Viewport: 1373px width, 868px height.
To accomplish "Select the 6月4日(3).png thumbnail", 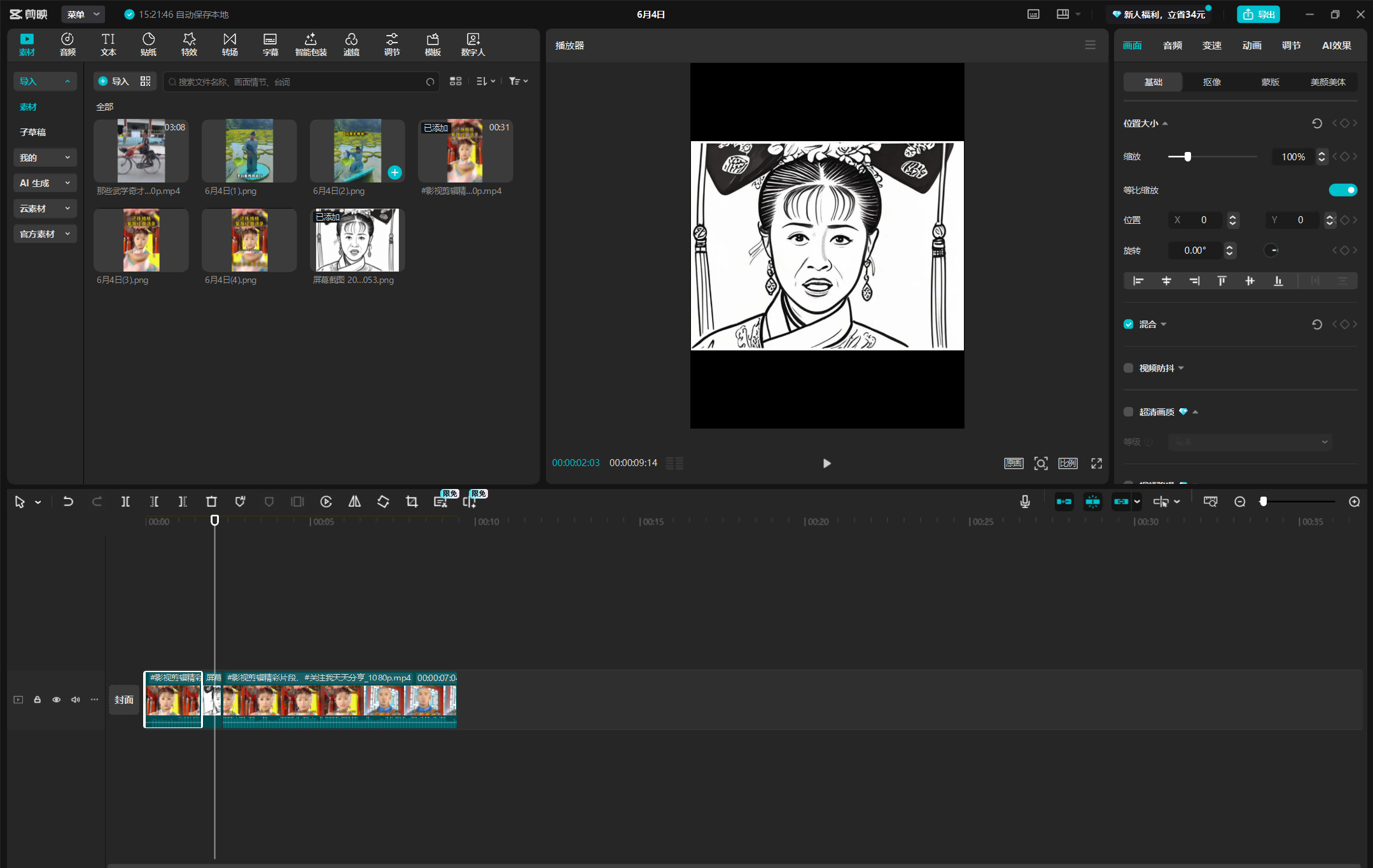I will click(141, 240).
